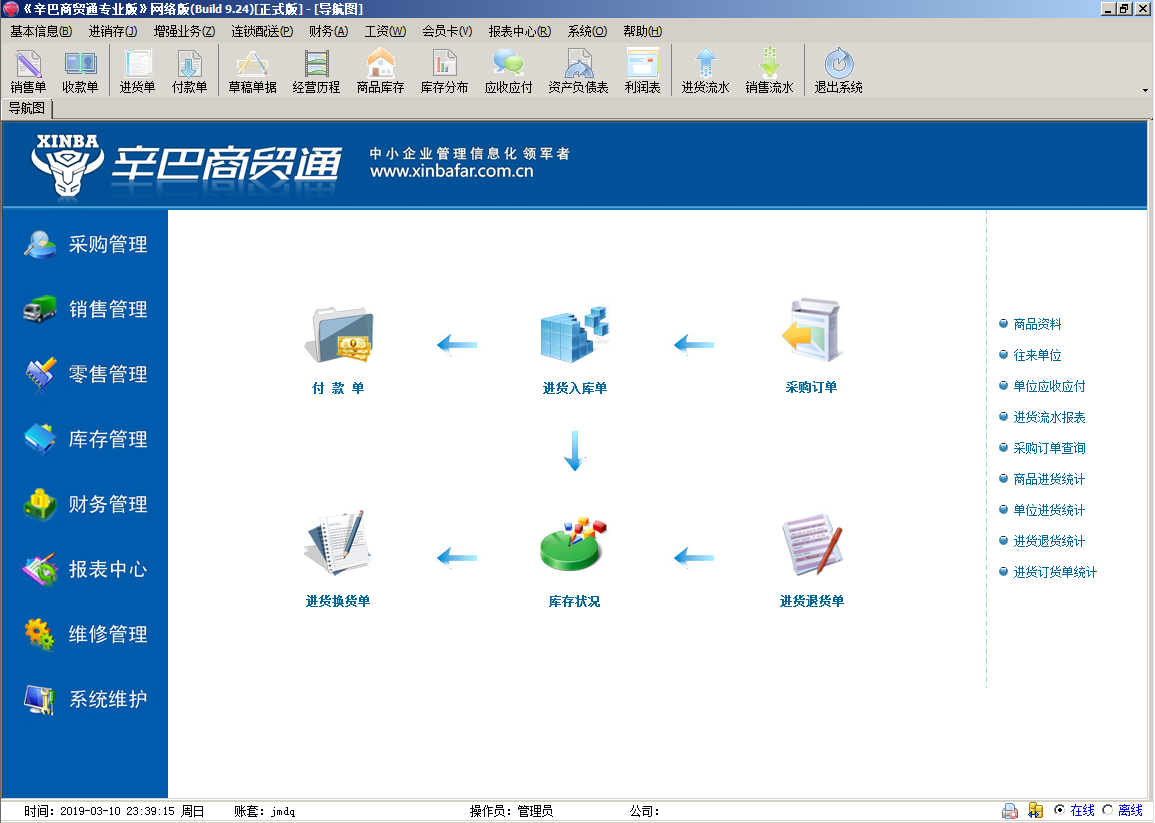Select 销售管理 in the sidebar
The image size is (1155, 823).
[x=108, y=310]
